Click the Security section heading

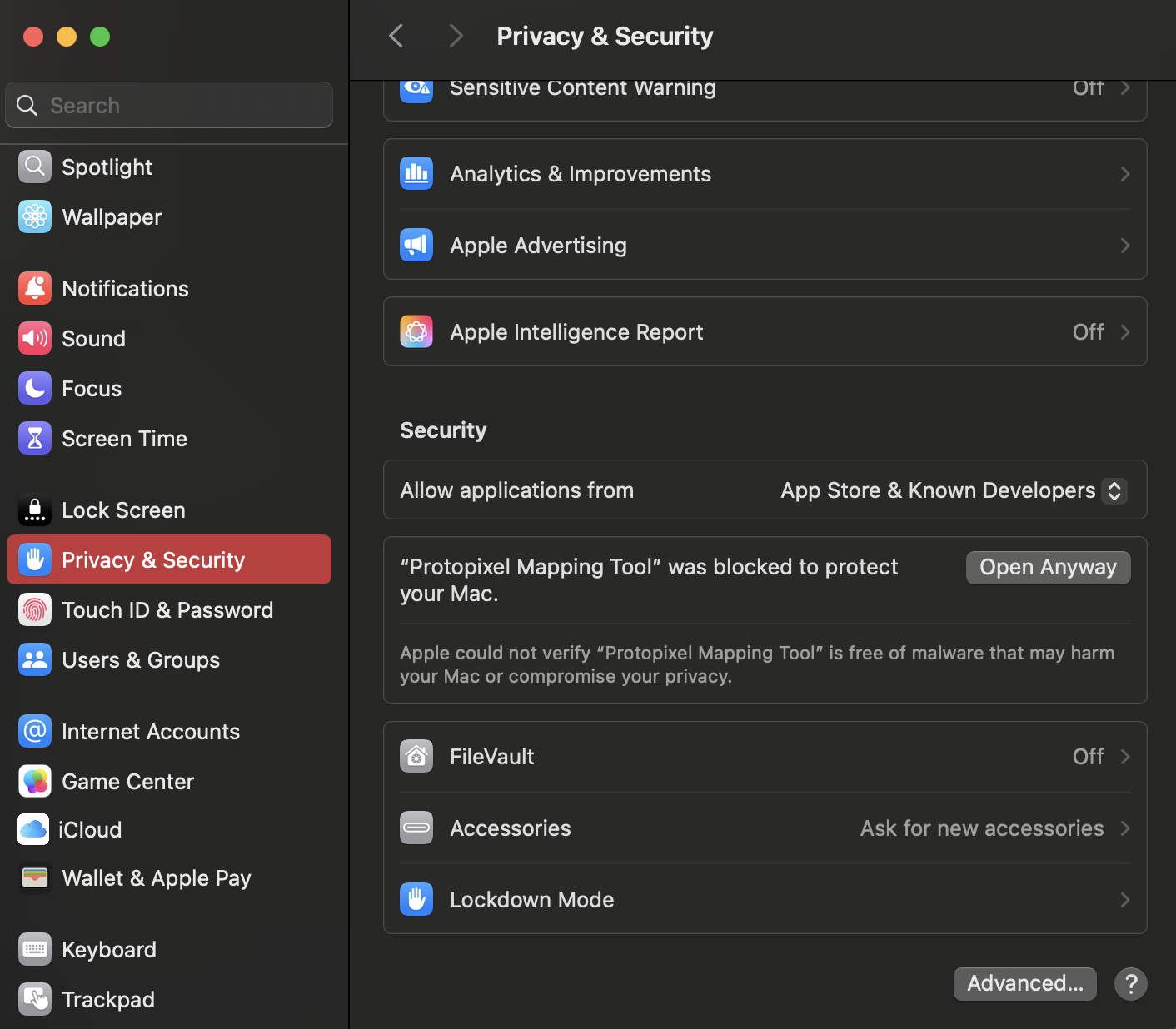point(443,430)
